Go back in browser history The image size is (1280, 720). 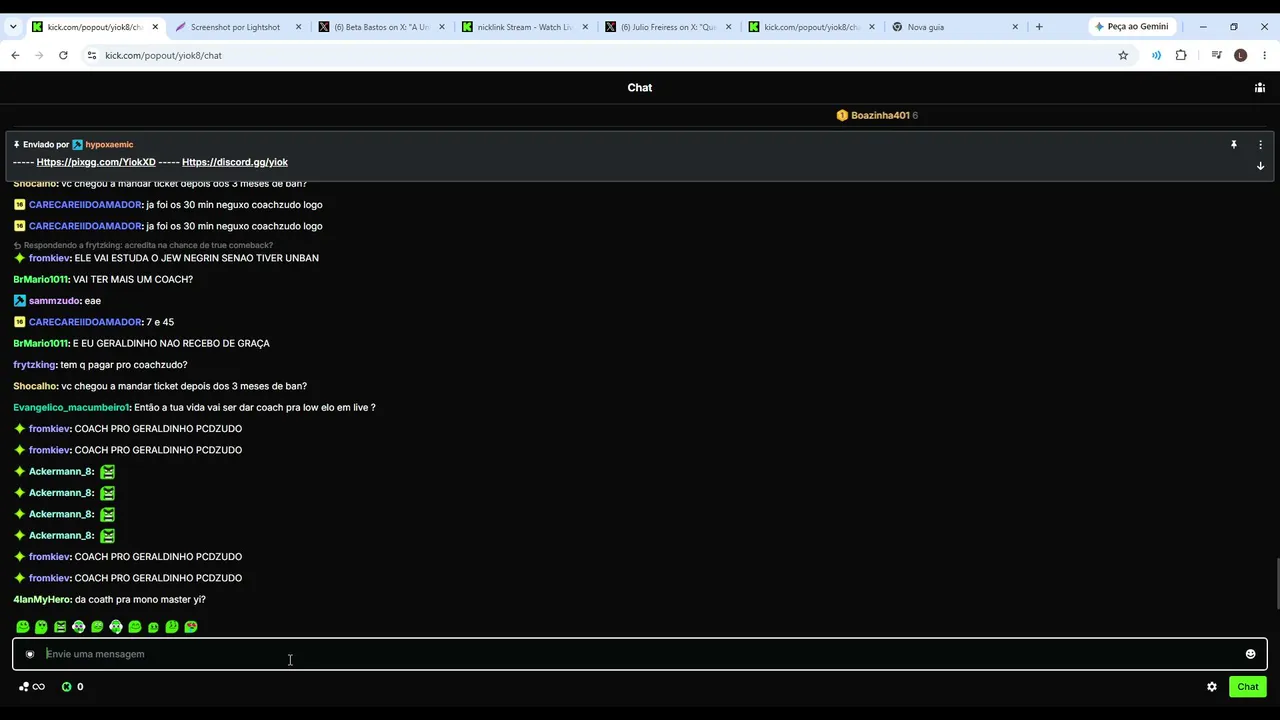coord(15,55)
